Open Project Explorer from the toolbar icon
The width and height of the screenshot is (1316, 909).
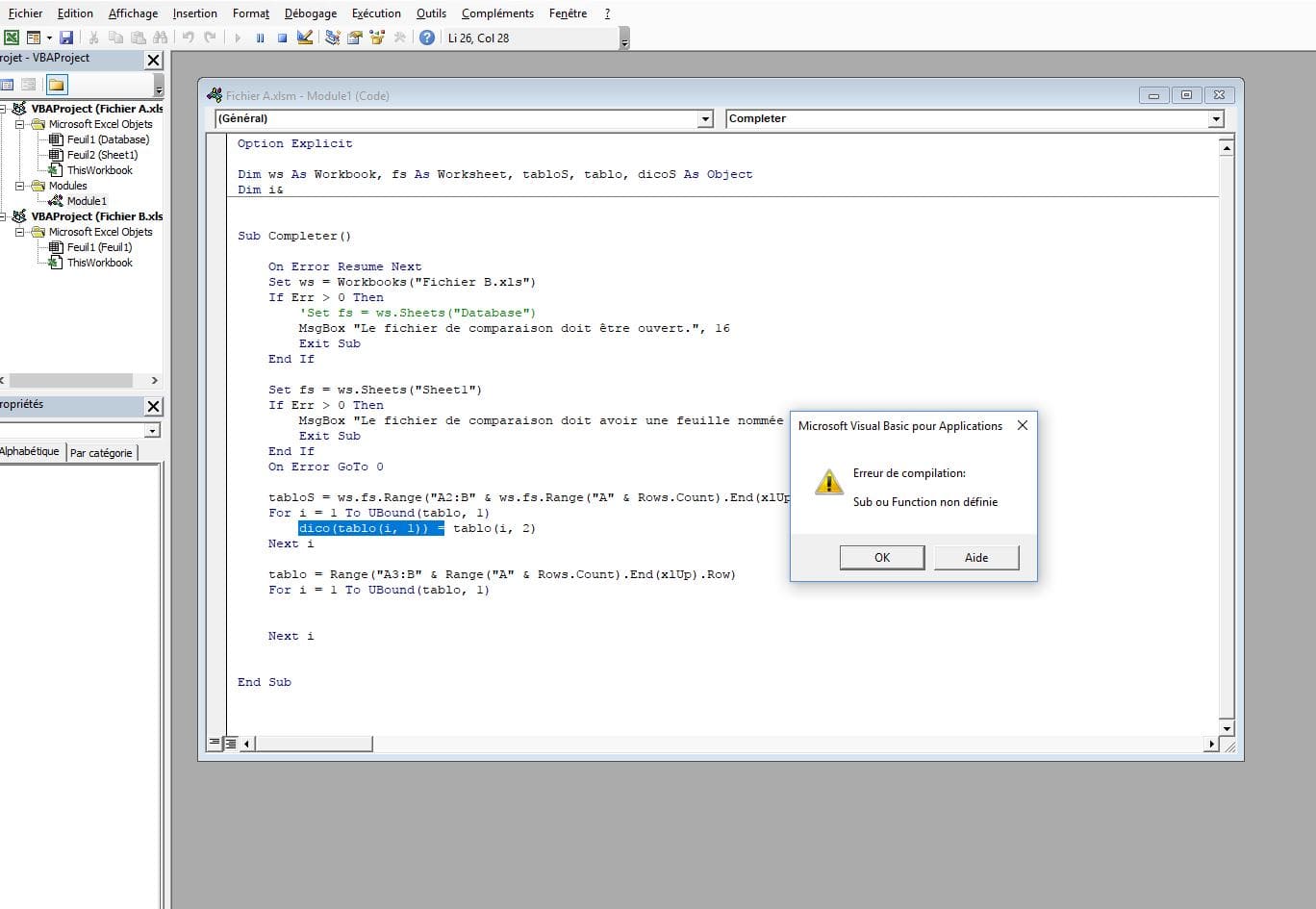[332, 38]
